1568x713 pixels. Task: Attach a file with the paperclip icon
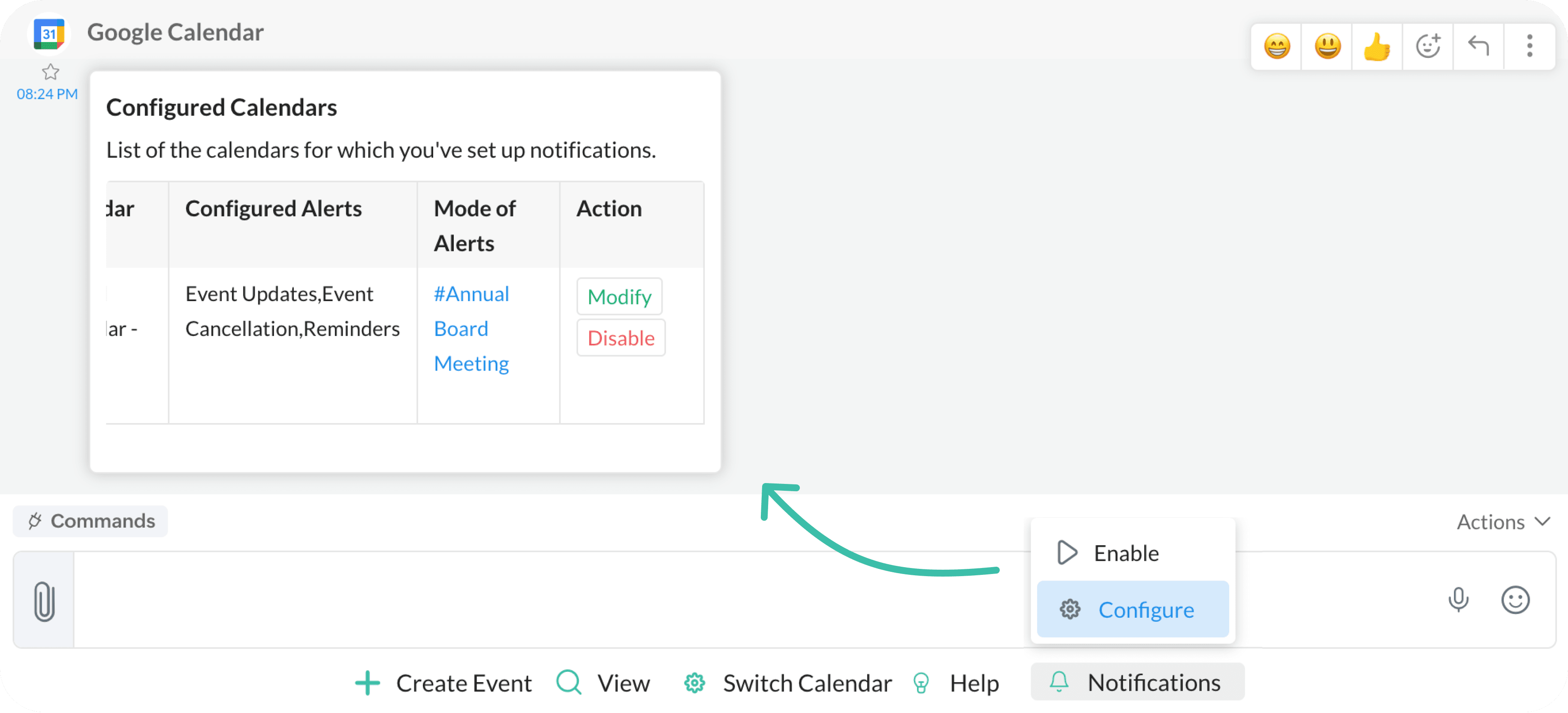tap(44, 600)
